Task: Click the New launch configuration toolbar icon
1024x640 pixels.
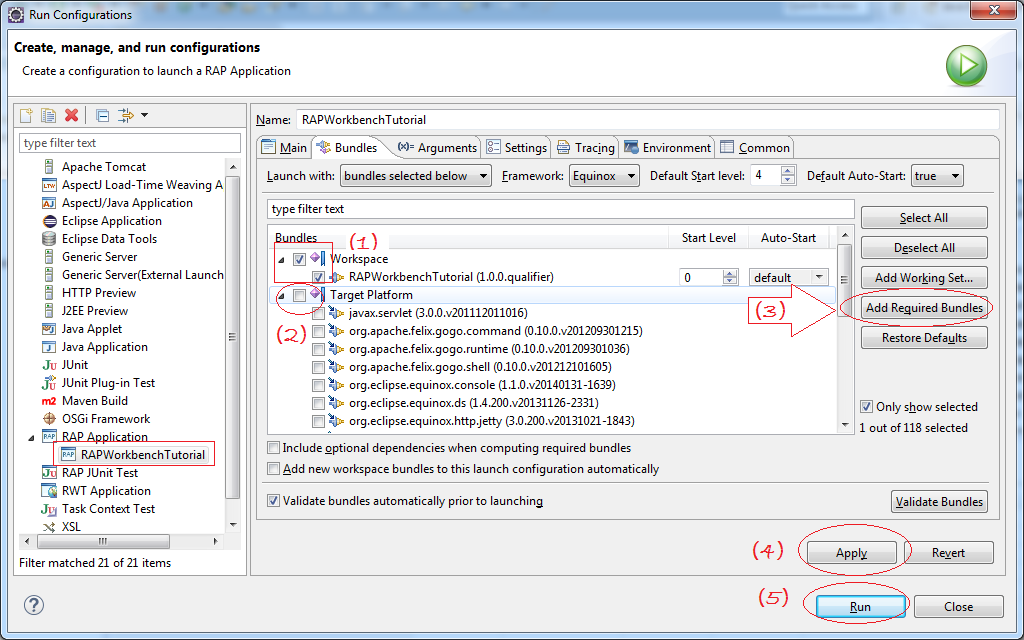Action: 27,116
